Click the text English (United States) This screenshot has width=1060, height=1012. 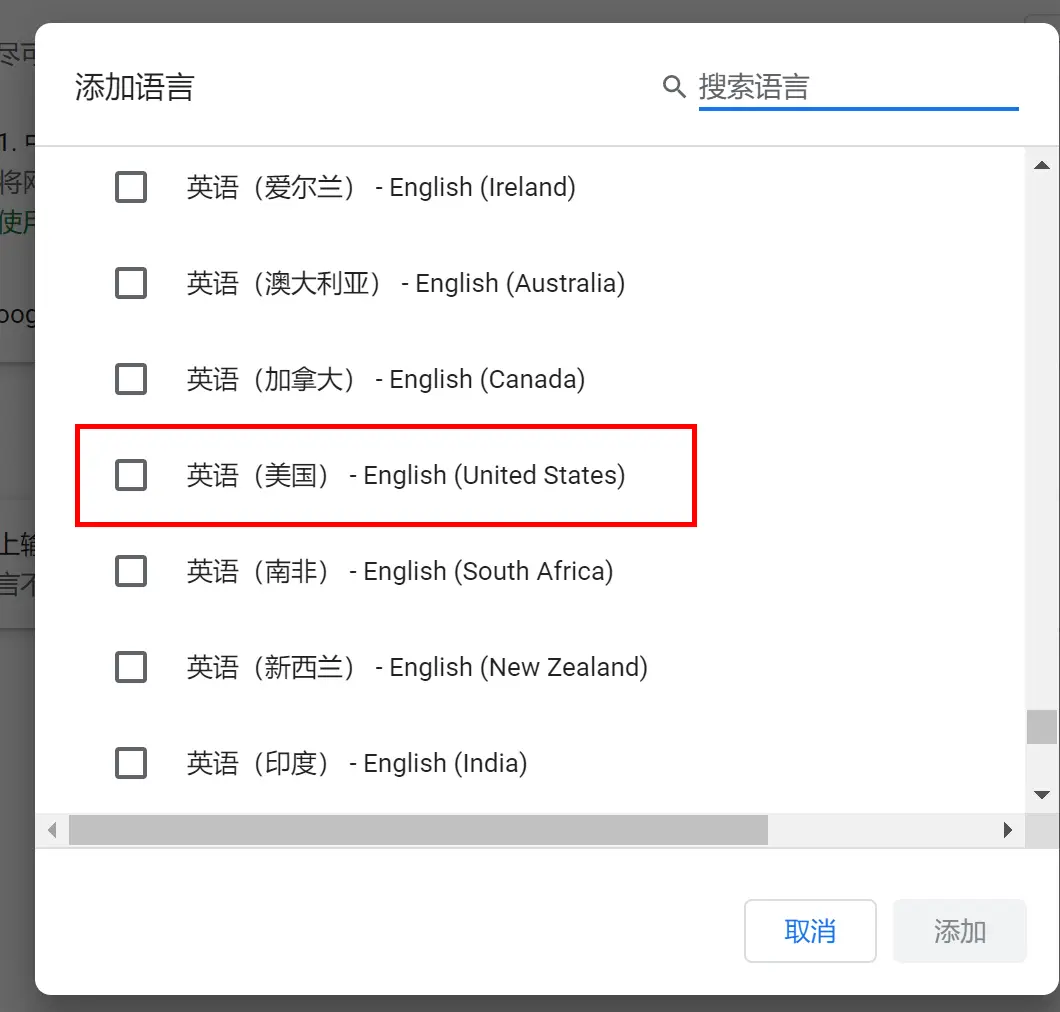click(x=494, y=475)
